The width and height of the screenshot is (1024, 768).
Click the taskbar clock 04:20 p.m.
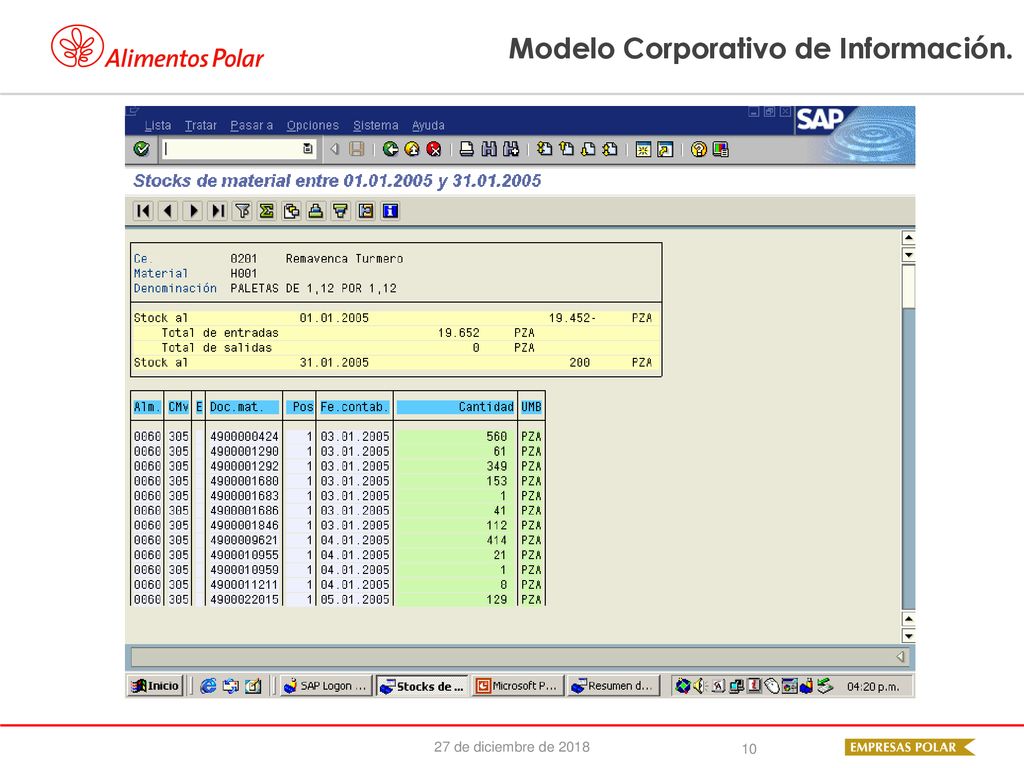(873, 686)
